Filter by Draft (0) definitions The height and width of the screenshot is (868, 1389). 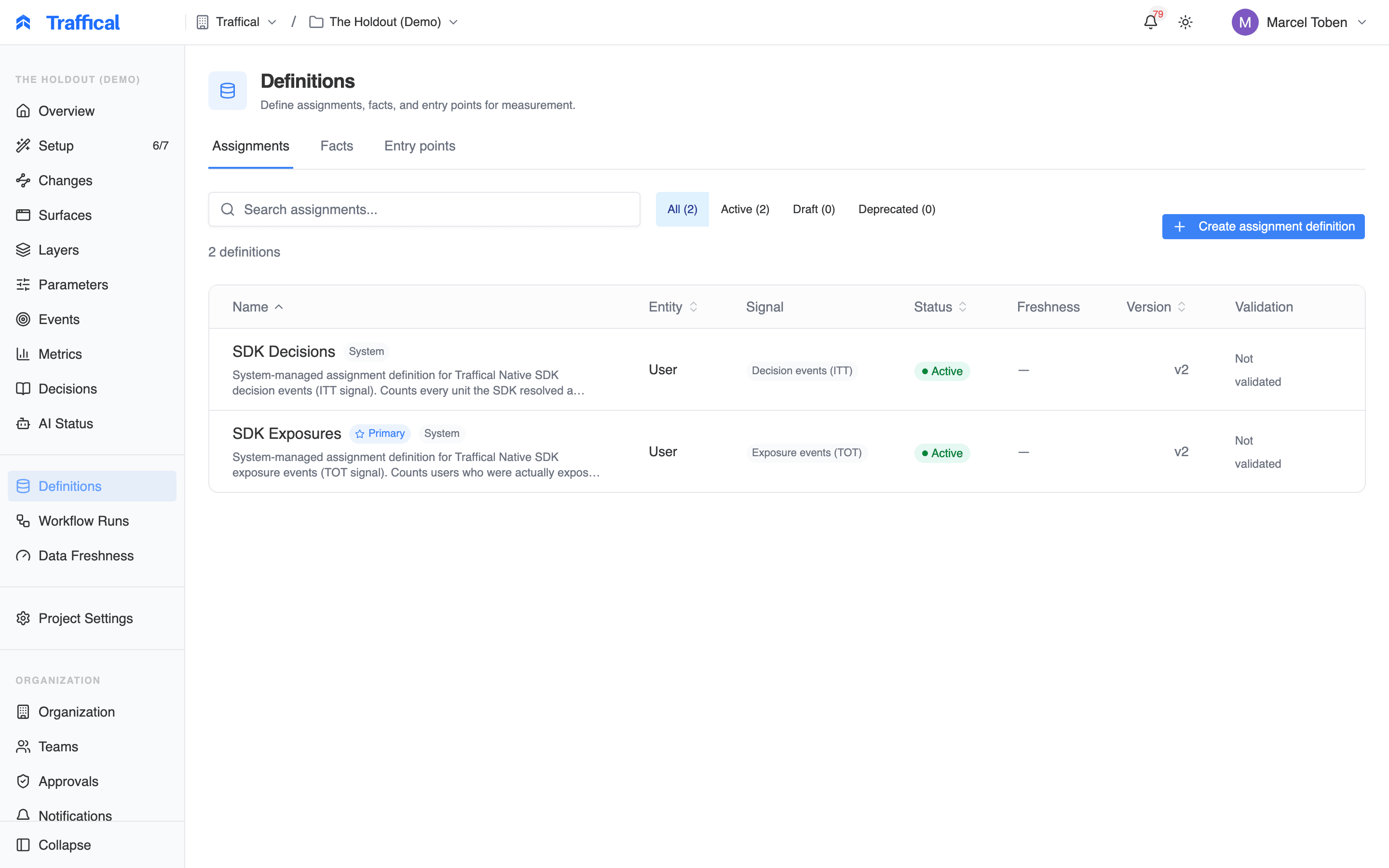pyautogui.click(x=814, y=210)
